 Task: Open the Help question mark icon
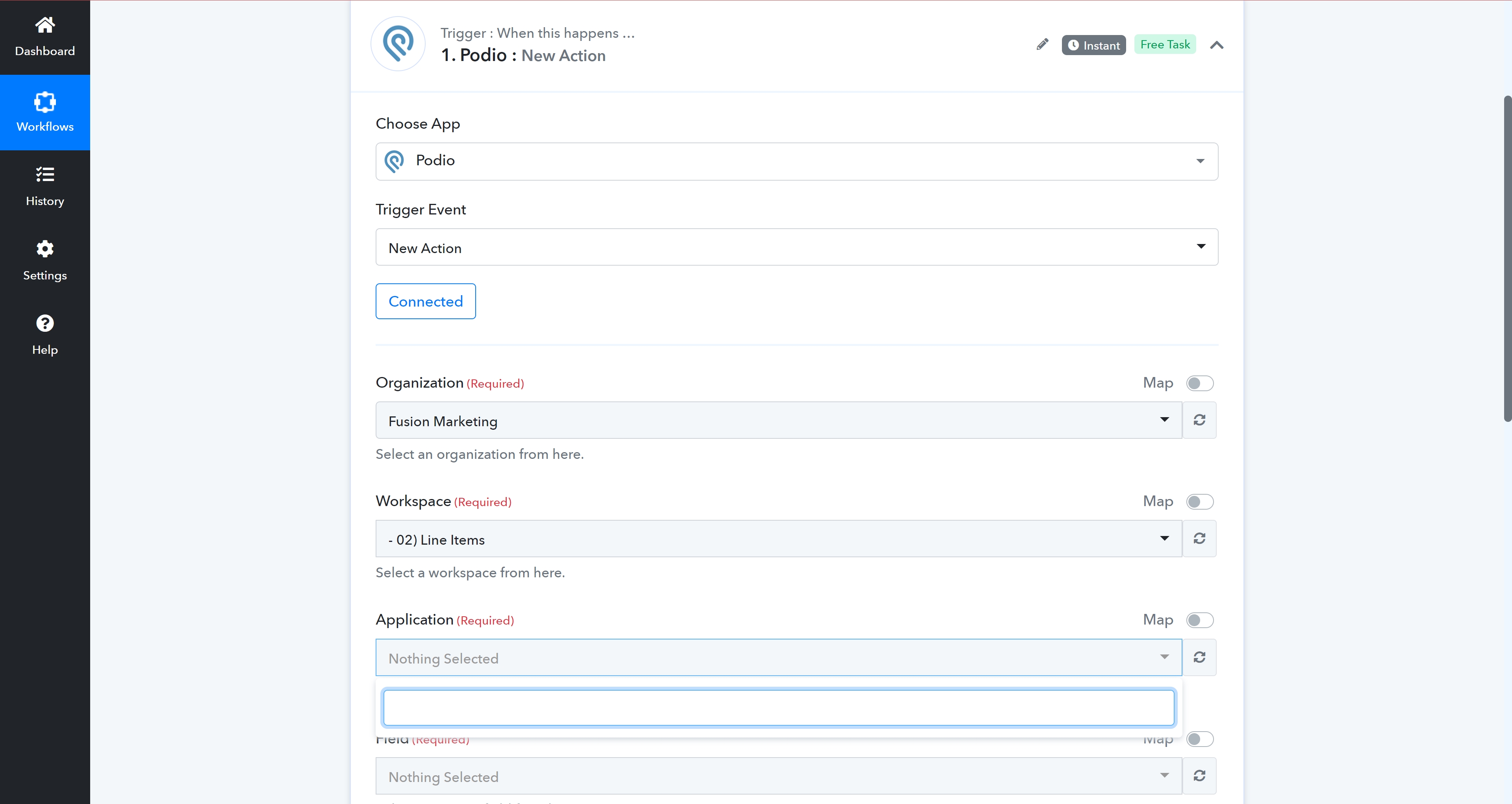44,323
